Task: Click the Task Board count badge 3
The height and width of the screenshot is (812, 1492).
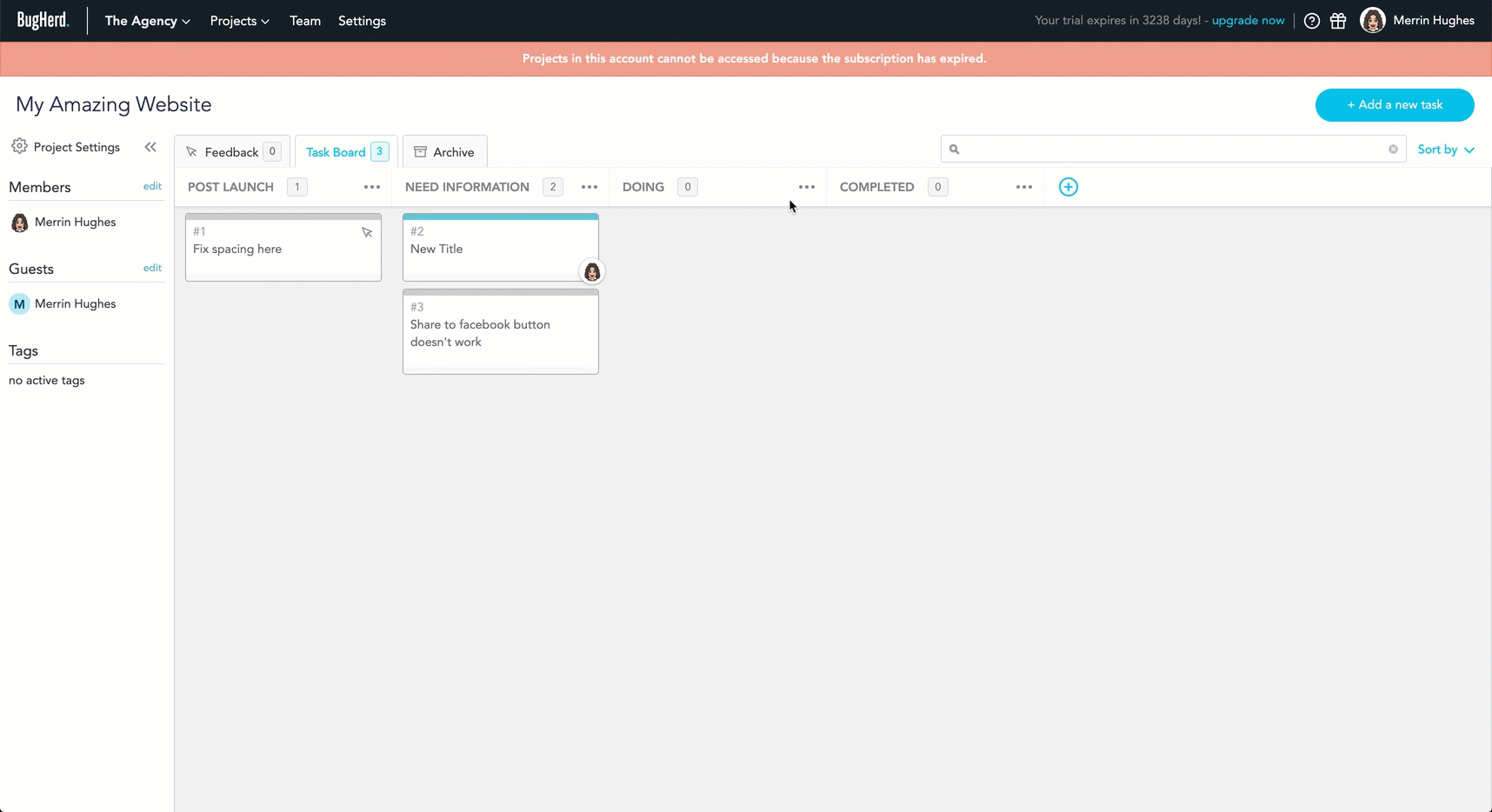Action: (x=379, y=151)
